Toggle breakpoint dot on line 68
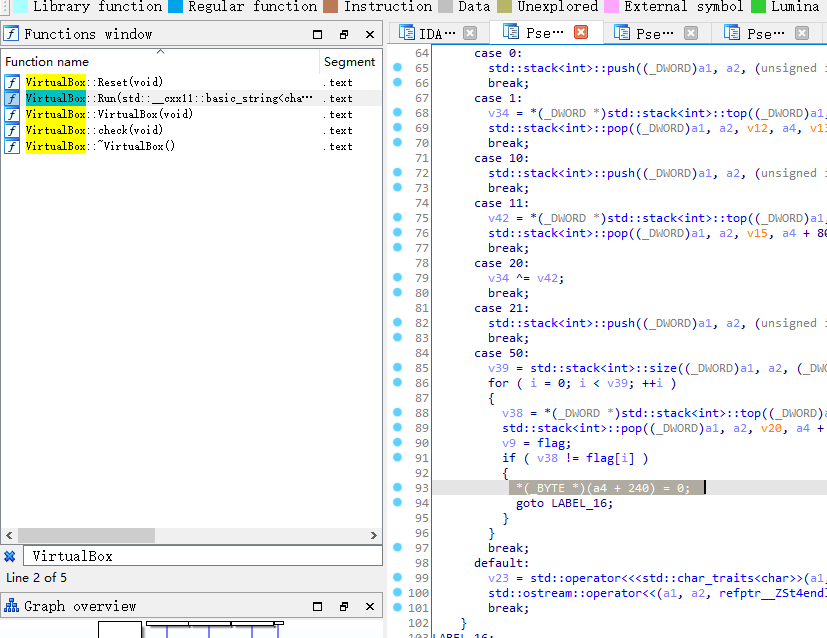827x638 pixels. coord(397,112)
